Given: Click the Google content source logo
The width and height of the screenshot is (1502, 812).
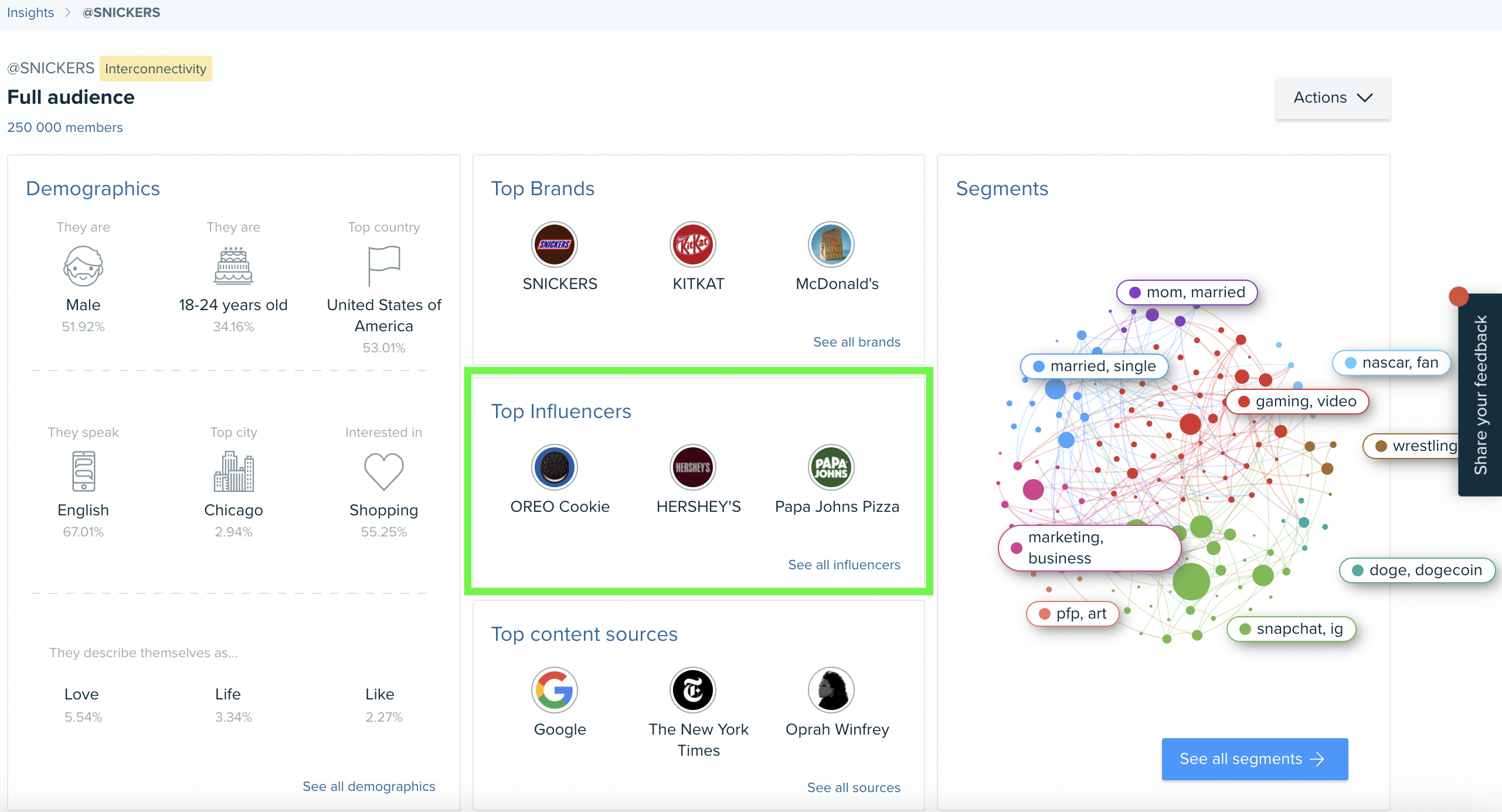Looking at the screenshot, I should [554, 690].
